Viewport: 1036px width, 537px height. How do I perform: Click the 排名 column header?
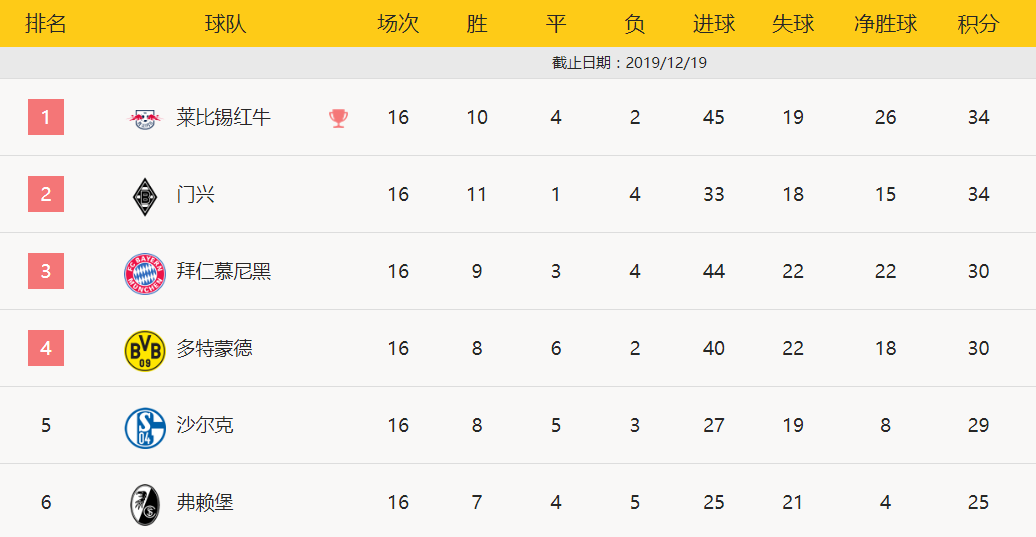coord(46,24)
